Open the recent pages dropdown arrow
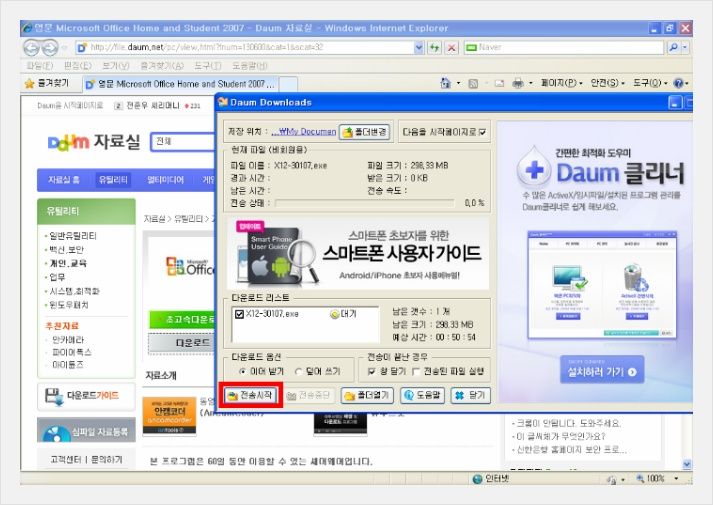Image resolution: width=713 pixels, height=505 pixels. point(64,47)
